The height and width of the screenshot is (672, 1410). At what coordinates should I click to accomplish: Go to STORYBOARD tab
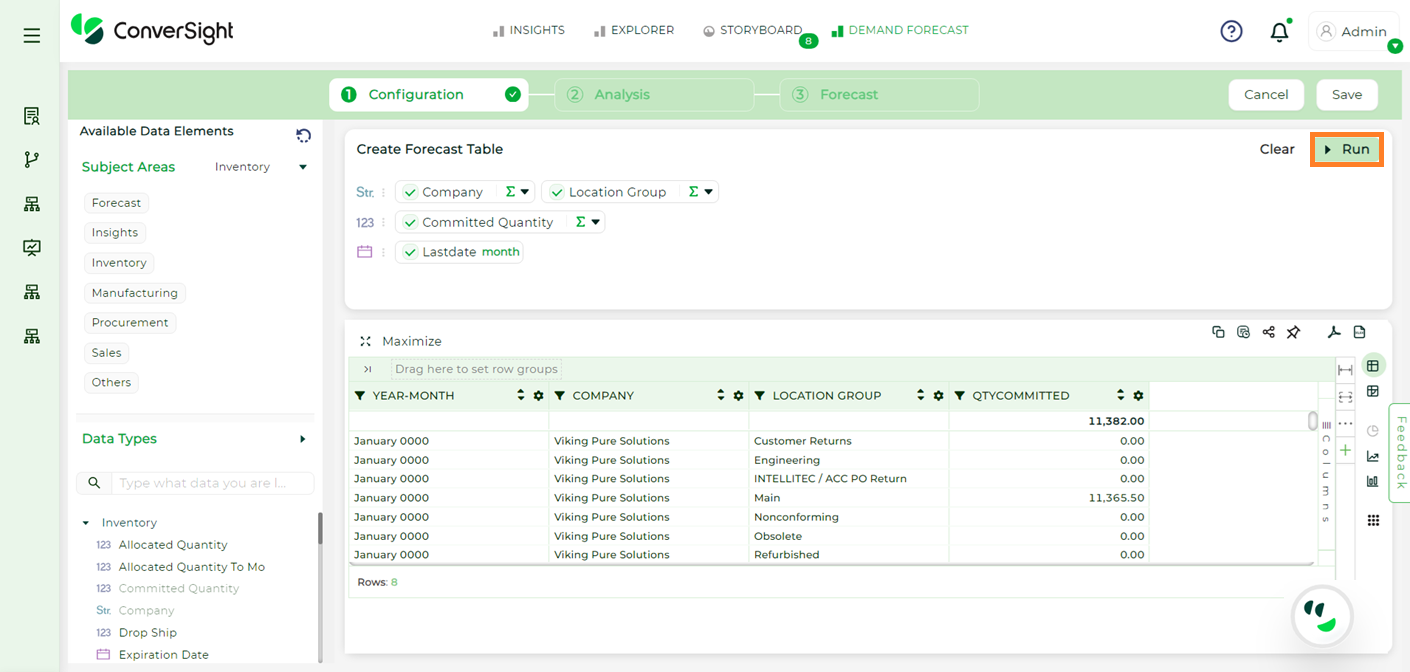click(753, 30)
